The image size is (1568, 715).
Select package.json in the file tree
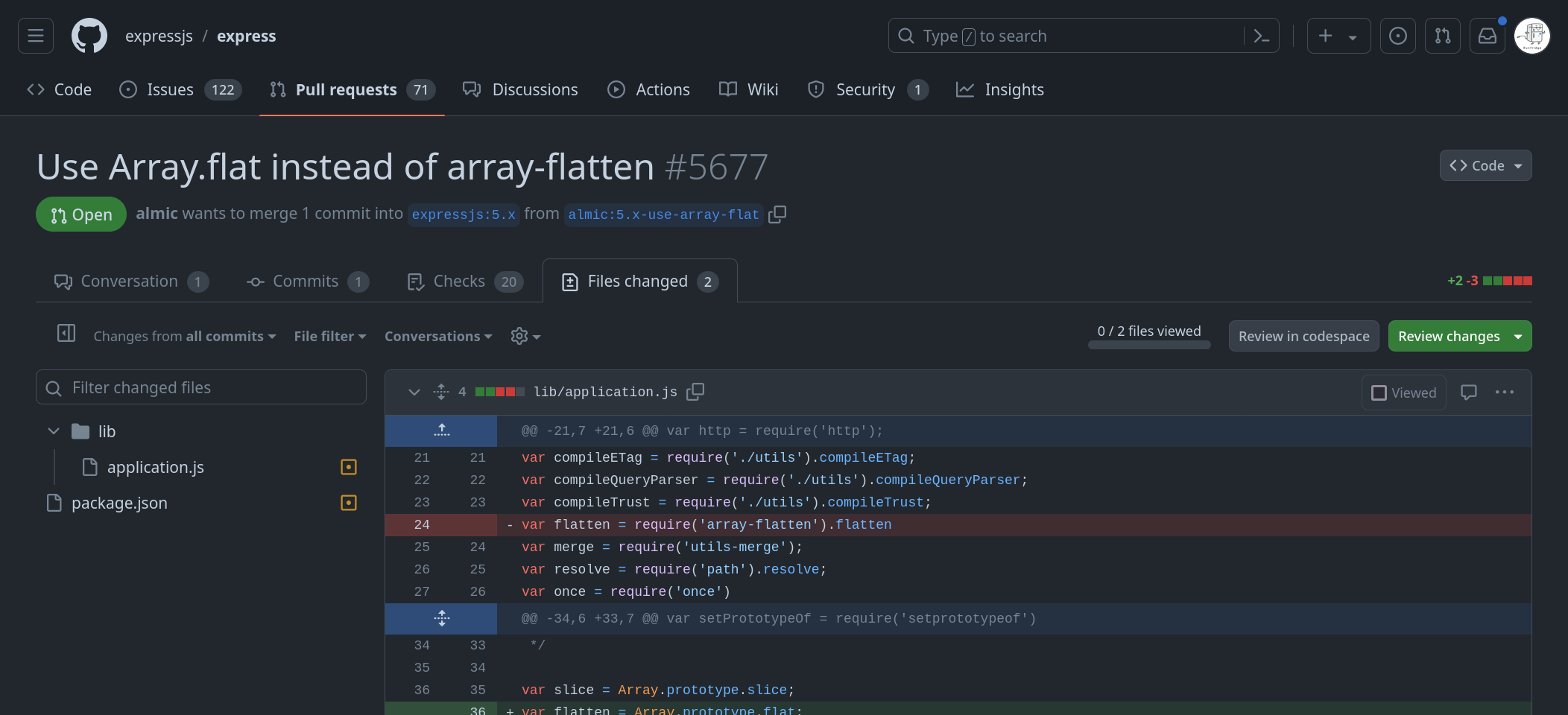119,503
